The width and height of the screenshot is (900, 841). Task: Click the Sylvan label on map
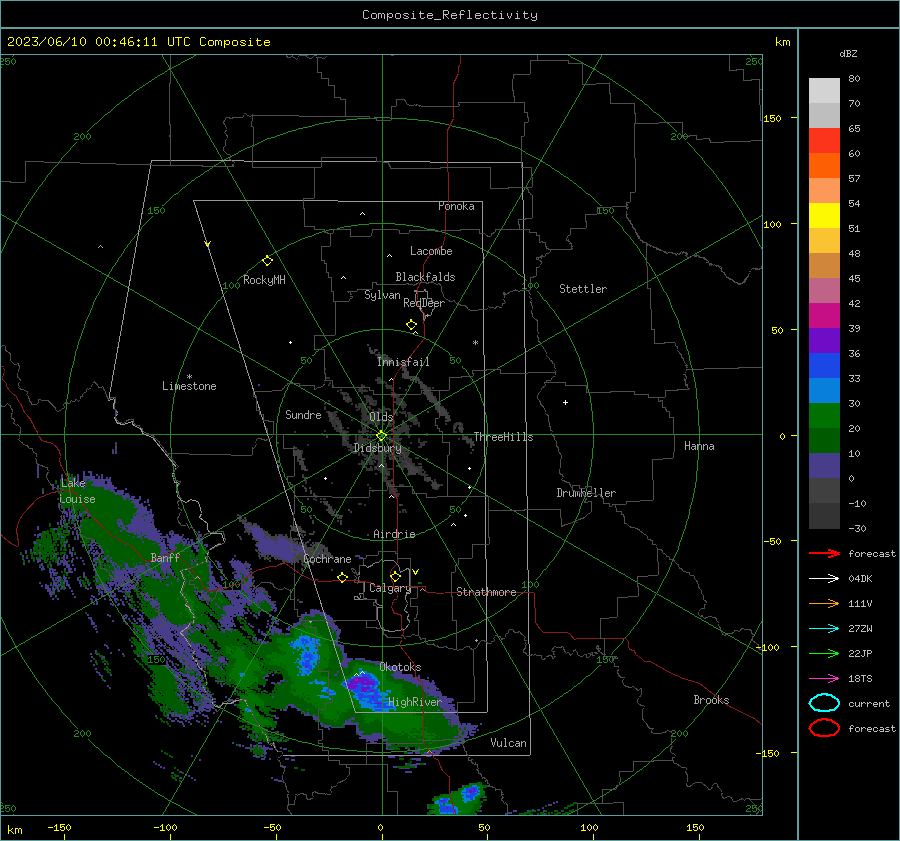(x=382, y=295)
